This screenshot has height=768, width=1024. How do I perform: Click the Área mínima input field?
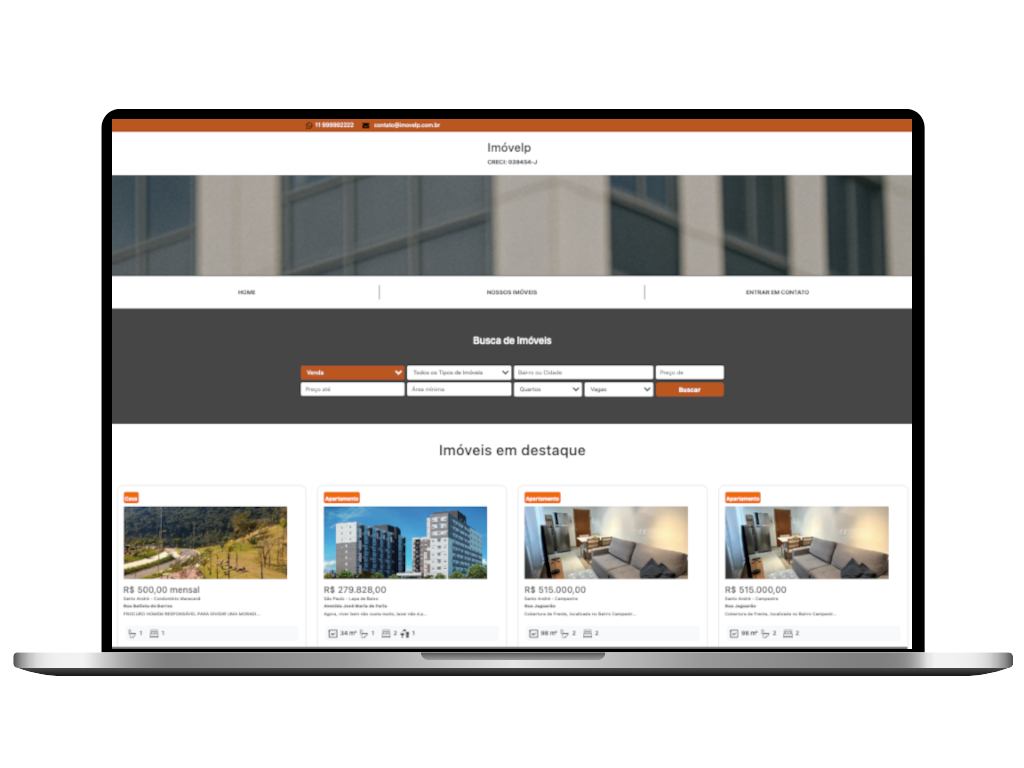coord(458,390)
